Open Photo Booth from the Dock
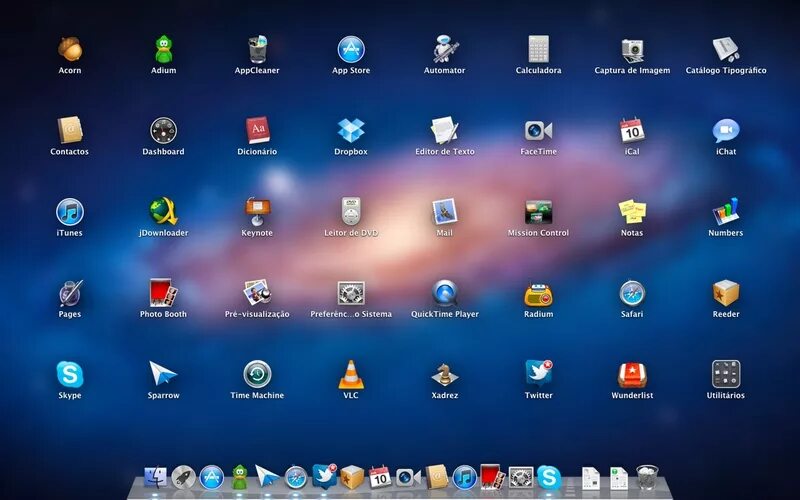This screenshot has width=800, height=500. click(492, 477)
